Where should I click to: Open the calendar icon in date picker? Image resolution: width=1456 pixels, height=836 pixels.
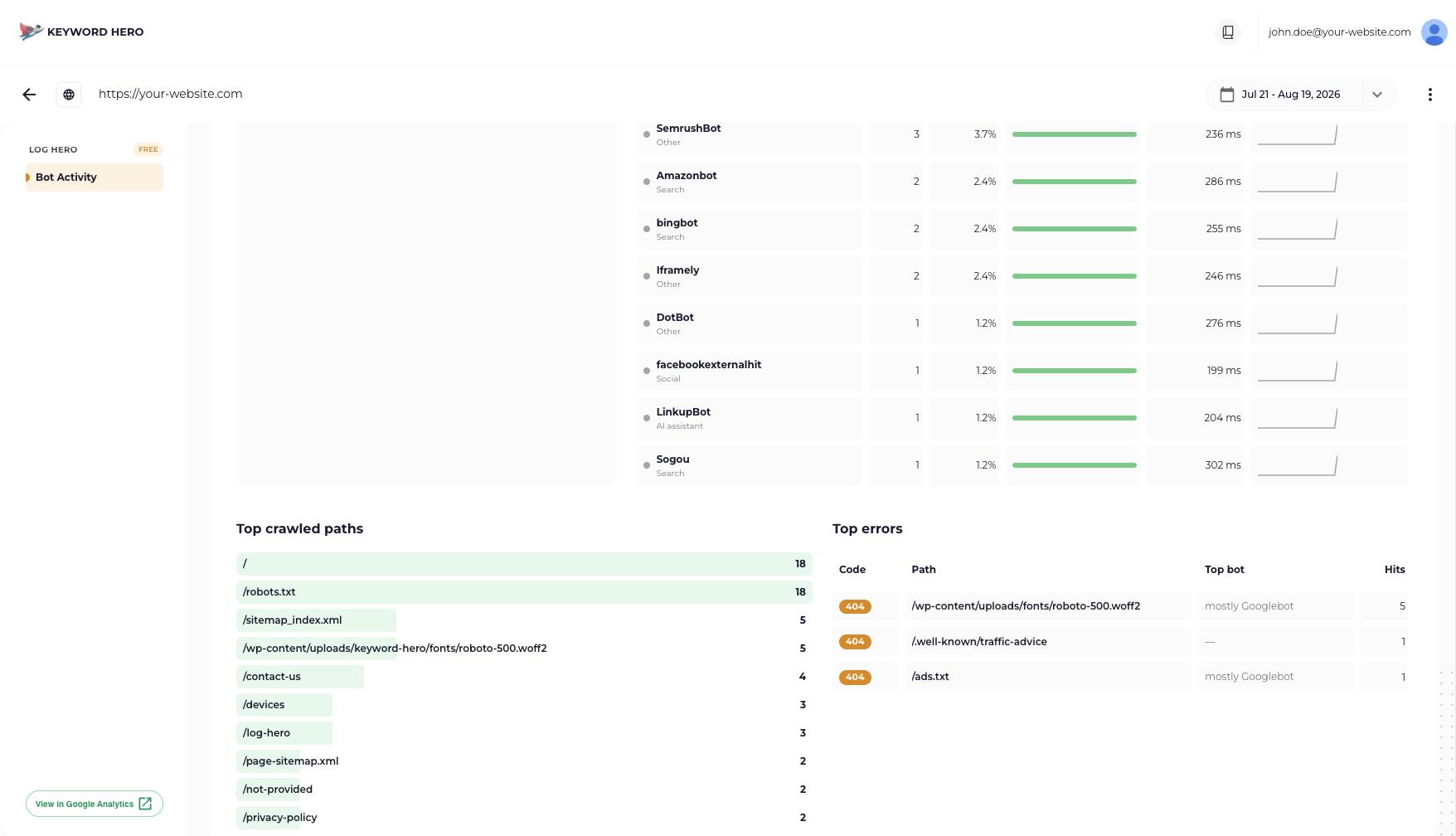(x=1227, y=95)
